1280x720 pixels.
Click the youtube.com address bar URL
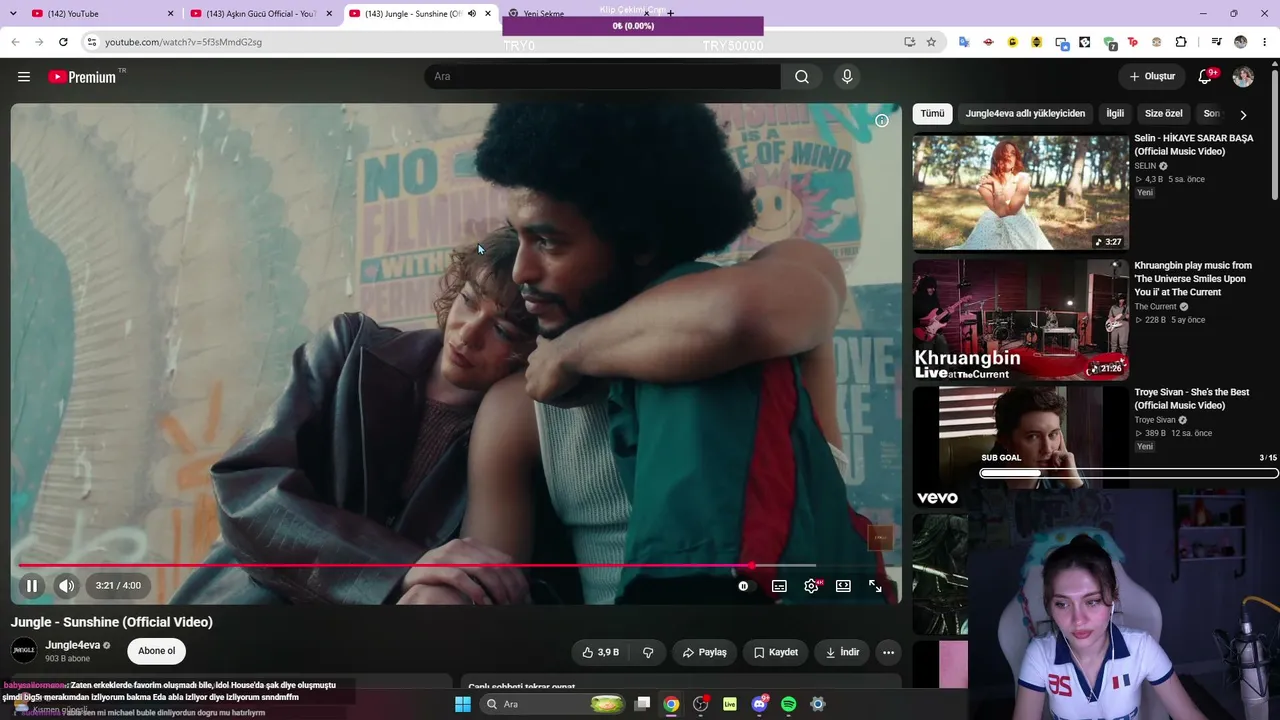pyautogui.click(x=183, y=42)
